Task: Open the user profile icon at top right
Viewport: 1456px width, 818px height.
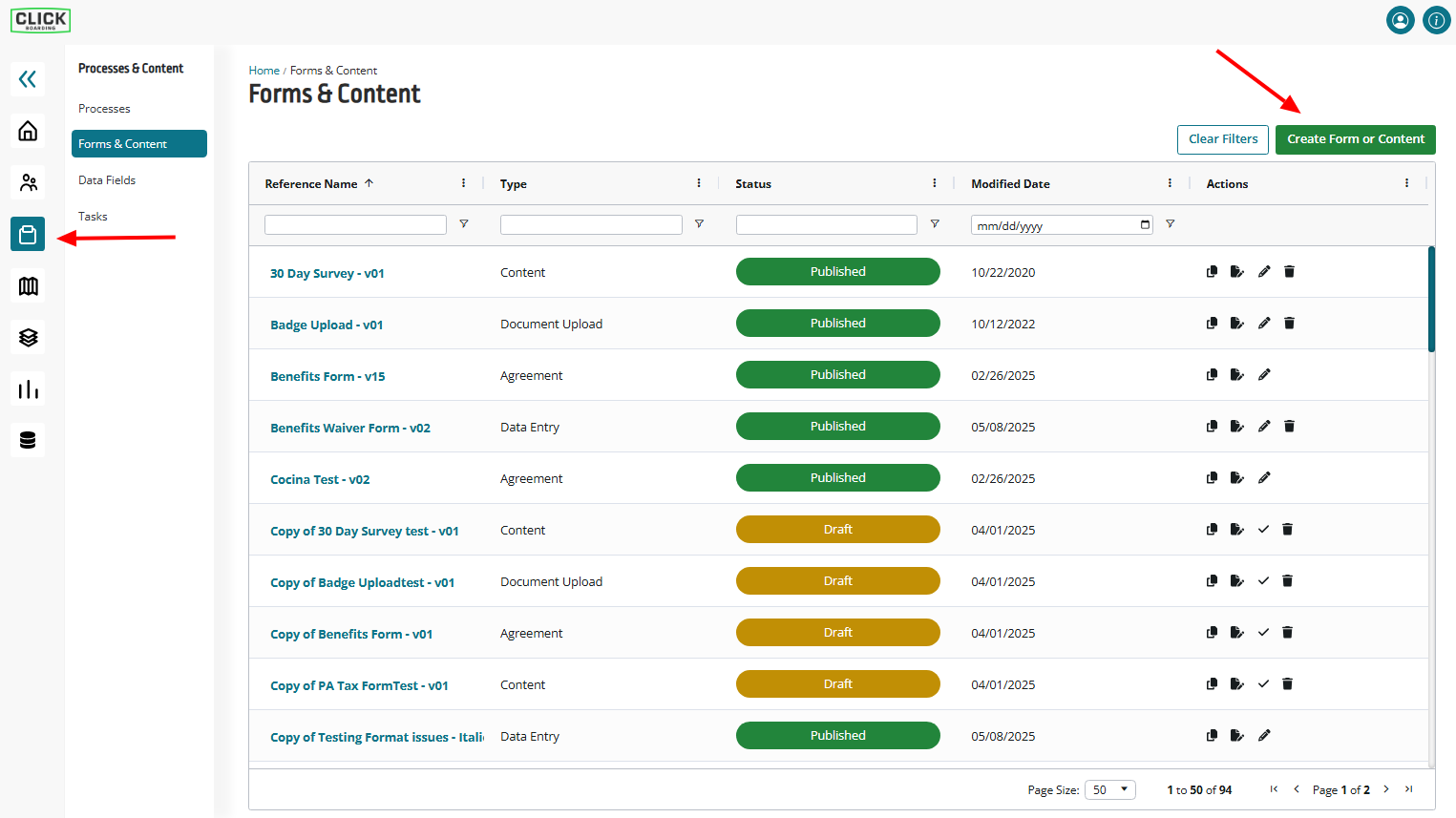Action: point(1400,20)
